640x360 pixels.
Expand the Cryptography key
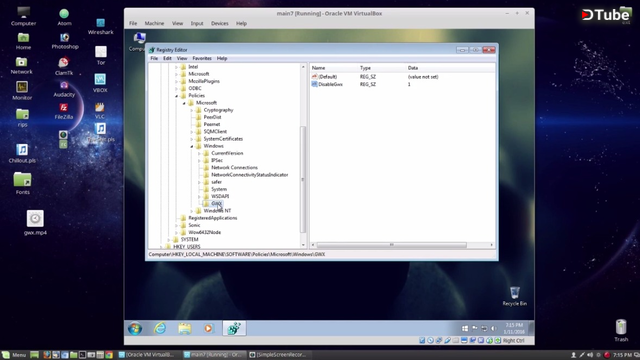191,110
